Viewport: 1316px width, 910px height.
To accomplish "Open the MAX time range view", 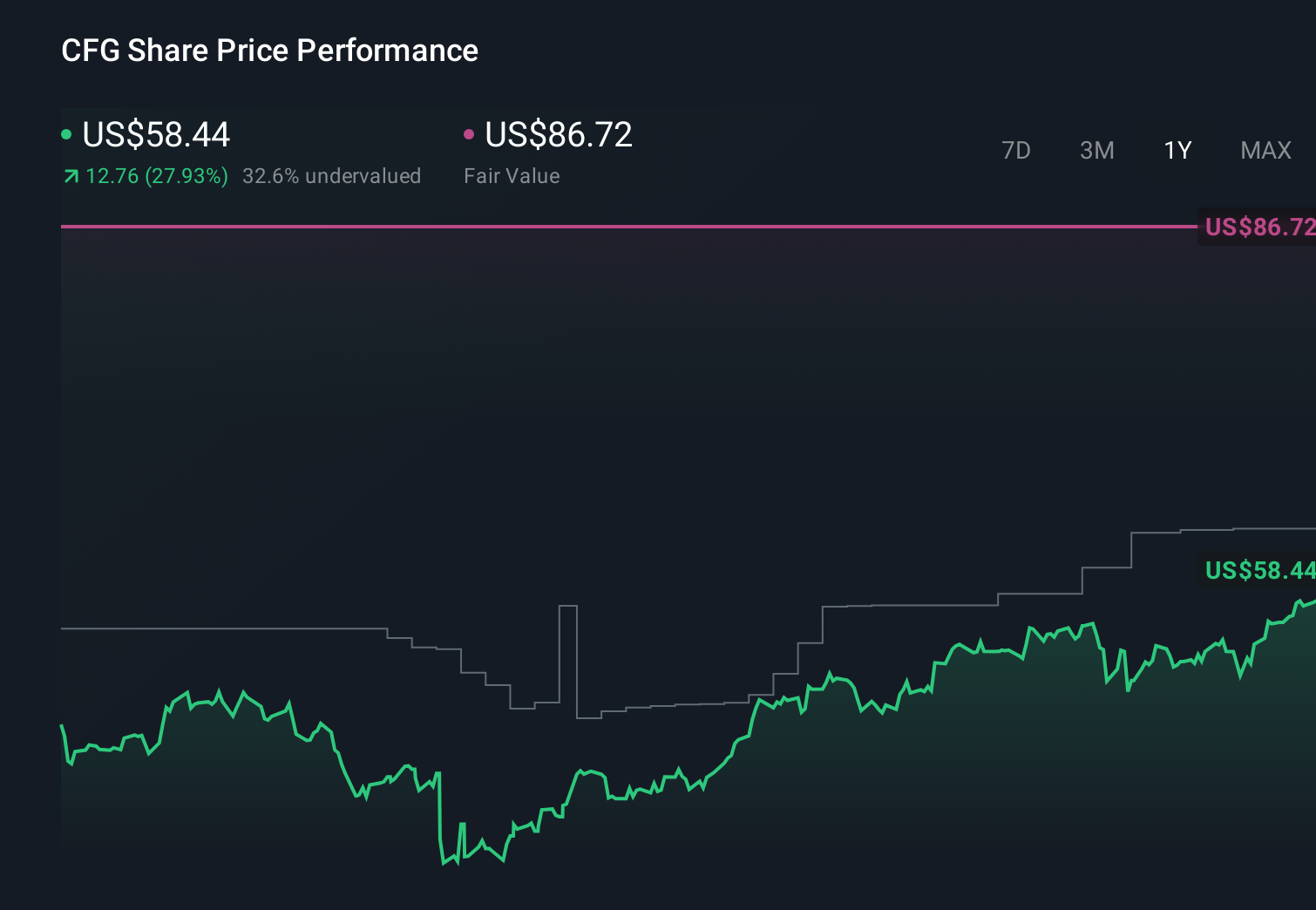I will (1265, 150).
